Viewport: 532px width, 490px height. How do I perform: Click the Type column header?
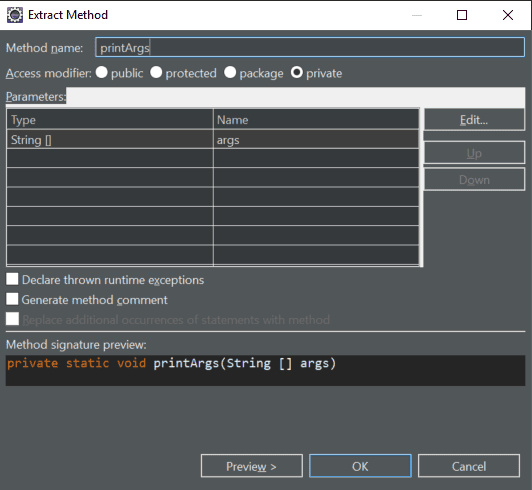coord(110,119)
